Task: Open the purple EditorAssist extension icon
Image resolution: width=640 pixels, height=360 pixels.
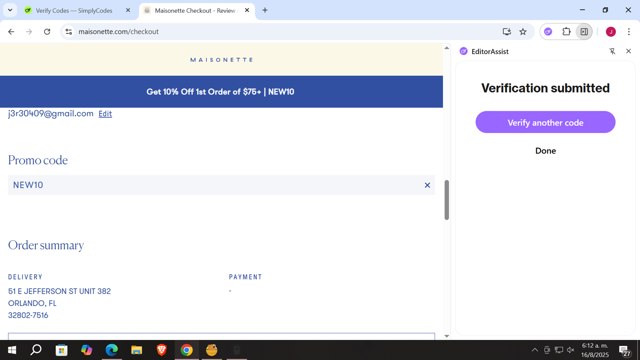Action: click(548, 31)
